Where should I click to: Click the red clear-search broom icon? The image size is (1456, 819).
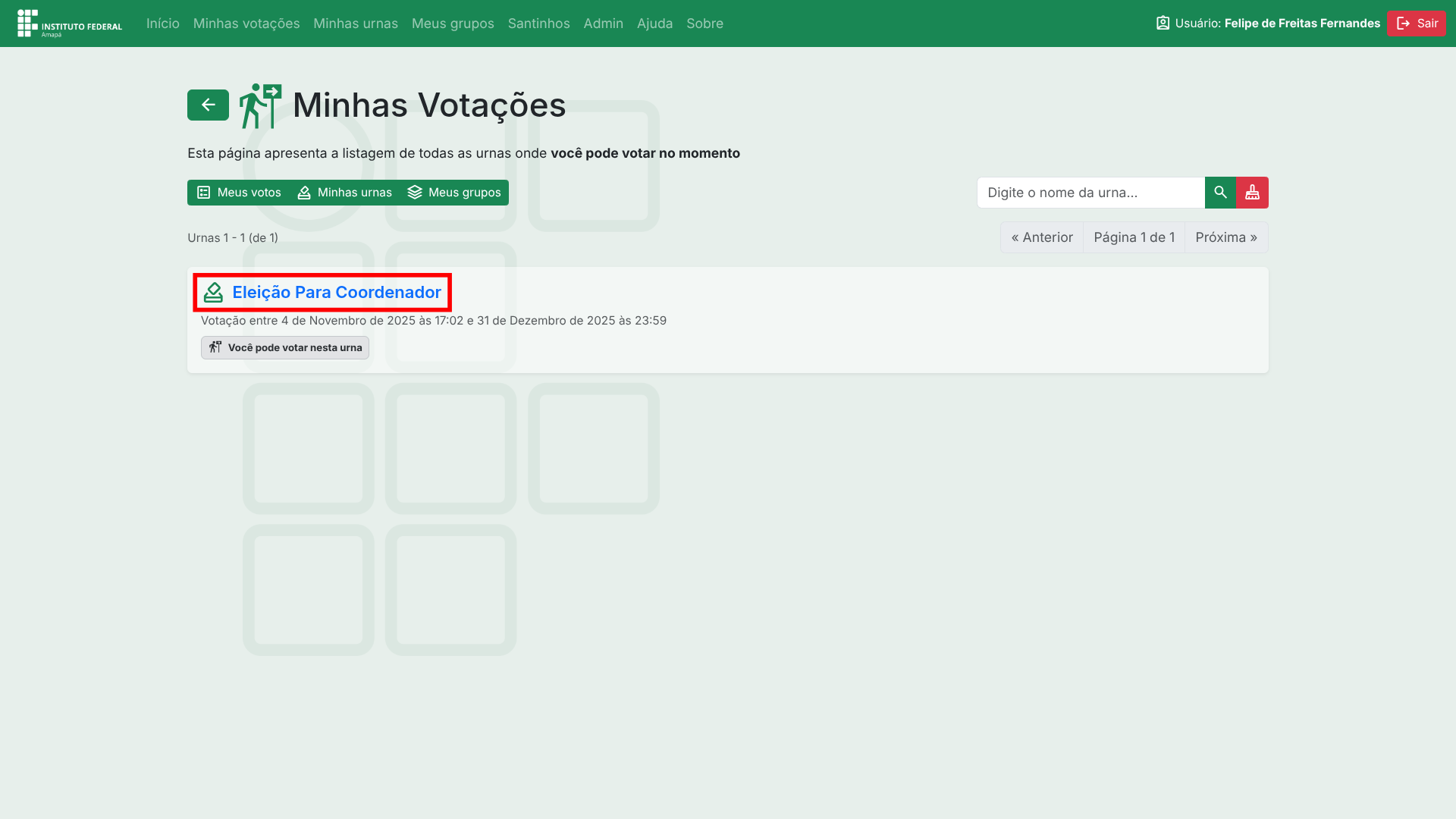pyautogui.click(x=1252, y=193)
